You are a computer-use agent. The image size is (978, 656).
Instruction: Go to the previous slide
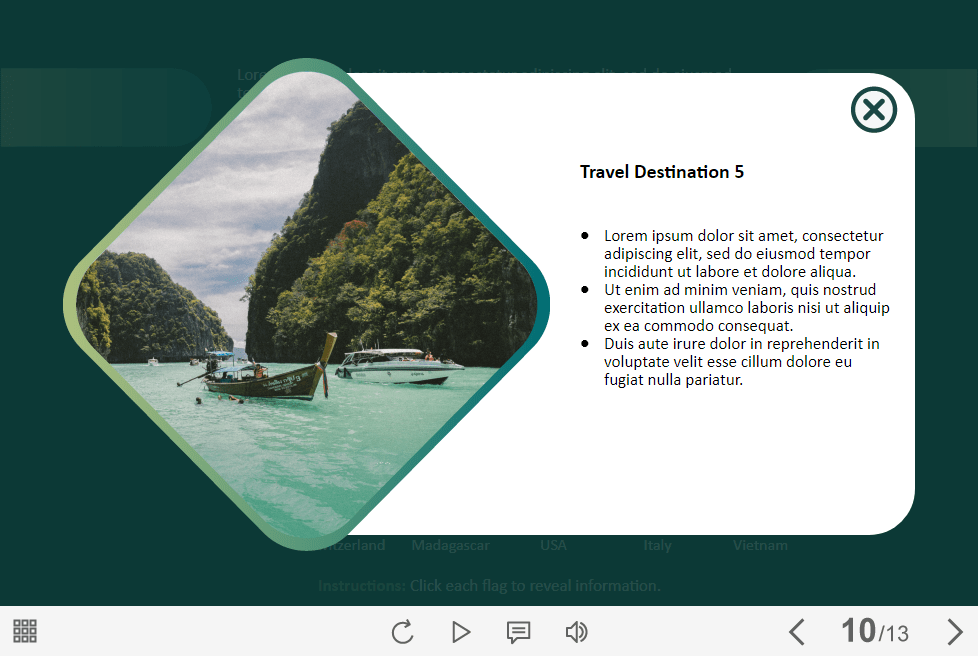(x=796, y=632)
